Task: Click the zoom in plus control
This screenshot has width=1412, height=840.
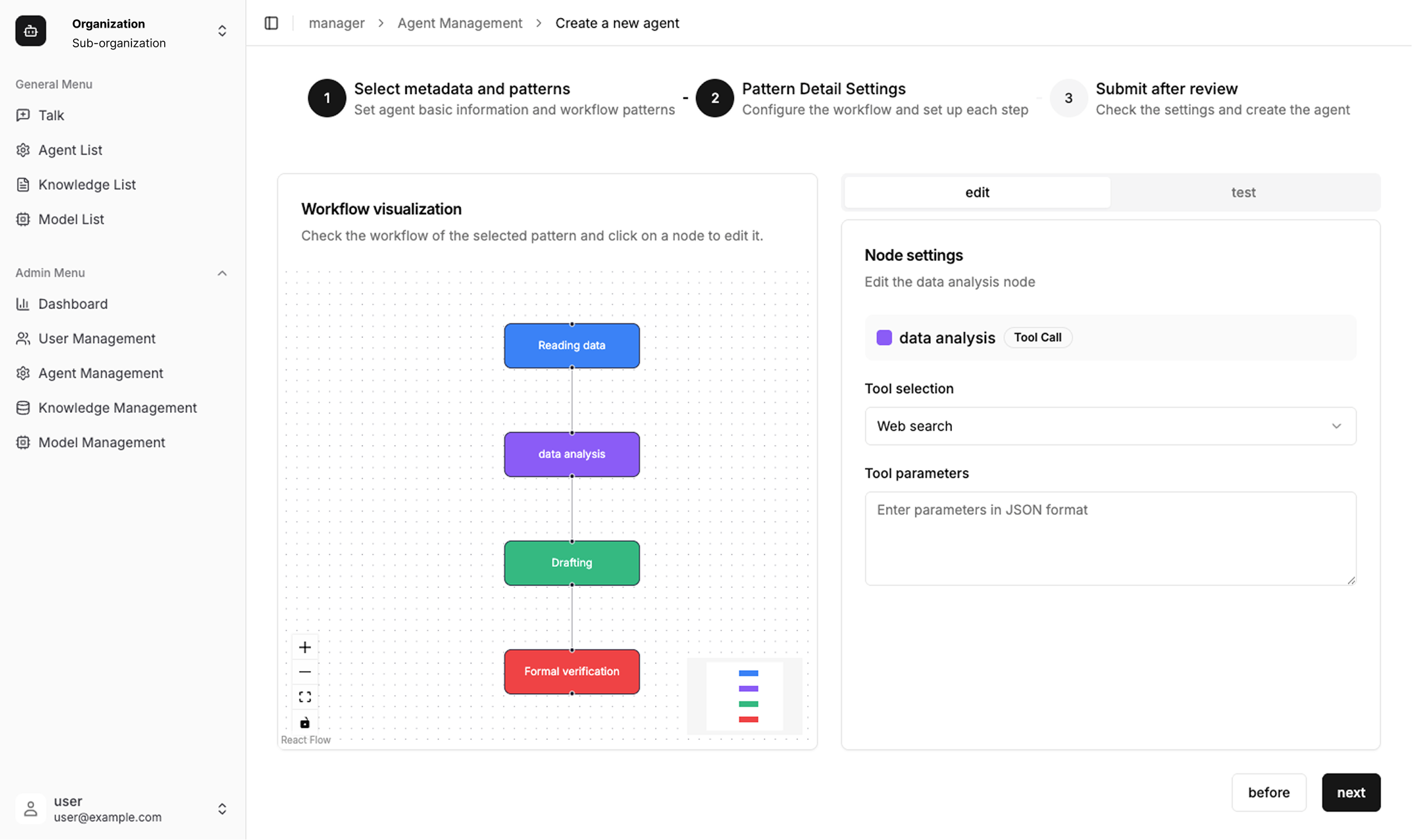Action: click(x=305, y=647)
